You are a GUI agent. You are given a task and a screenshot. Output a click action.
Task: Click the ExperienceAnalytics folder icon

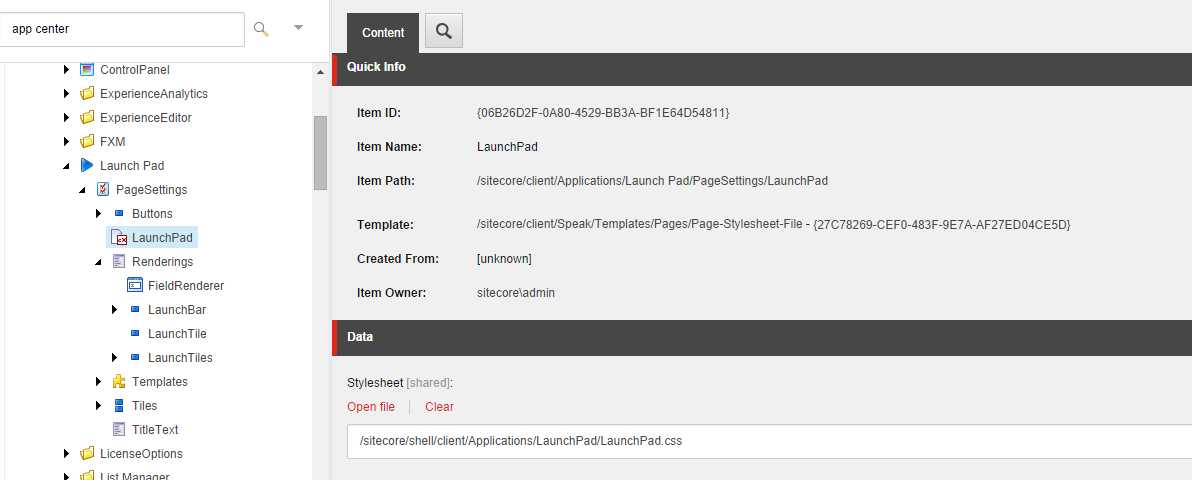87,94
